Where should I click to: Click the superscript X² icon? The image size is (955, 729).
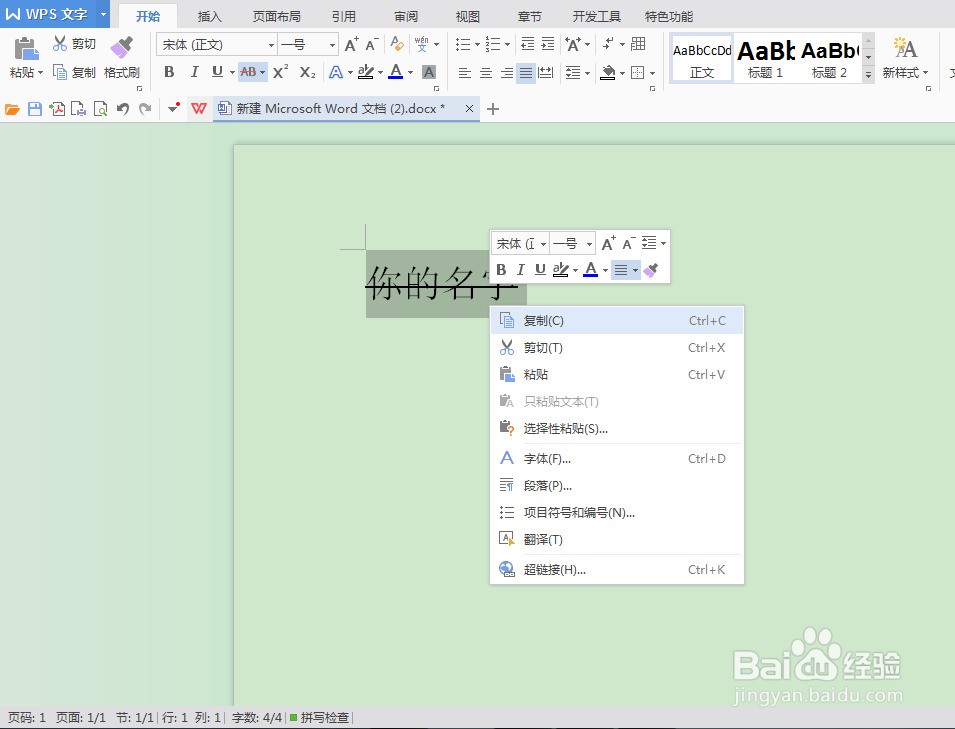[x=280, y=72]
